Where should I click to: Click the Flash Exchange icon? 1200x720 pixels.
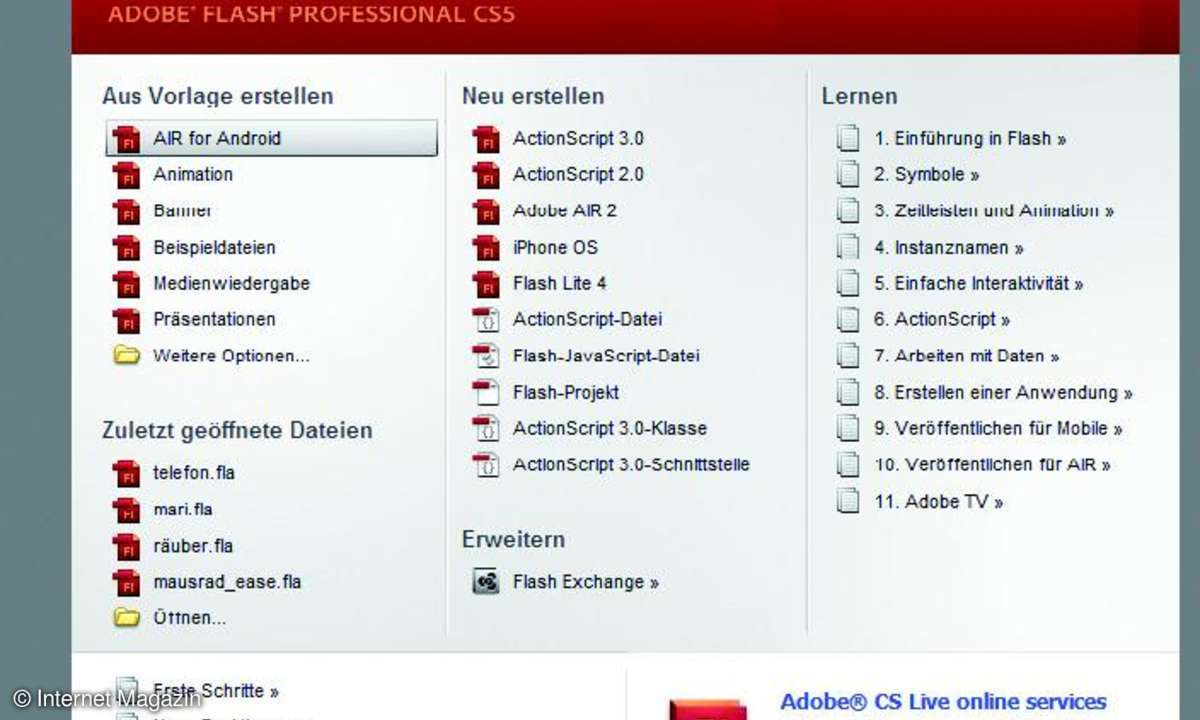coord(486,582)
